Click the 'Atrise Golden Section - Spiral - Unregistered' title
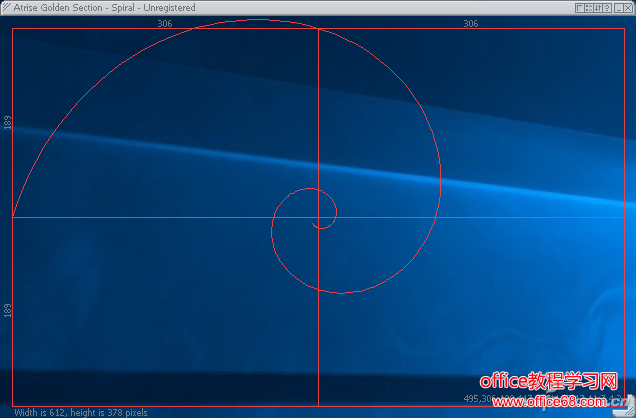The height and width of the screenshot is (418, 636). [x=104, y=8]
